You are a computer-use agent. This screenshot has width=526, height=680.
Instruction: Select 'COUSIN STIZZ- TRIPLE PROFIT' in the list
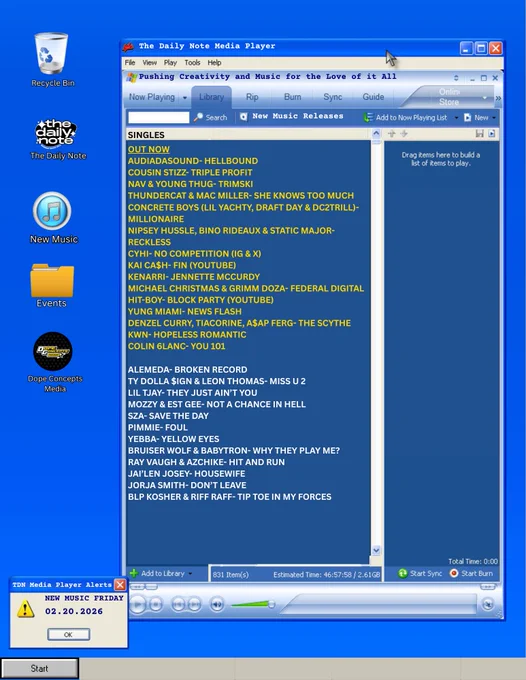pos(190,172)
